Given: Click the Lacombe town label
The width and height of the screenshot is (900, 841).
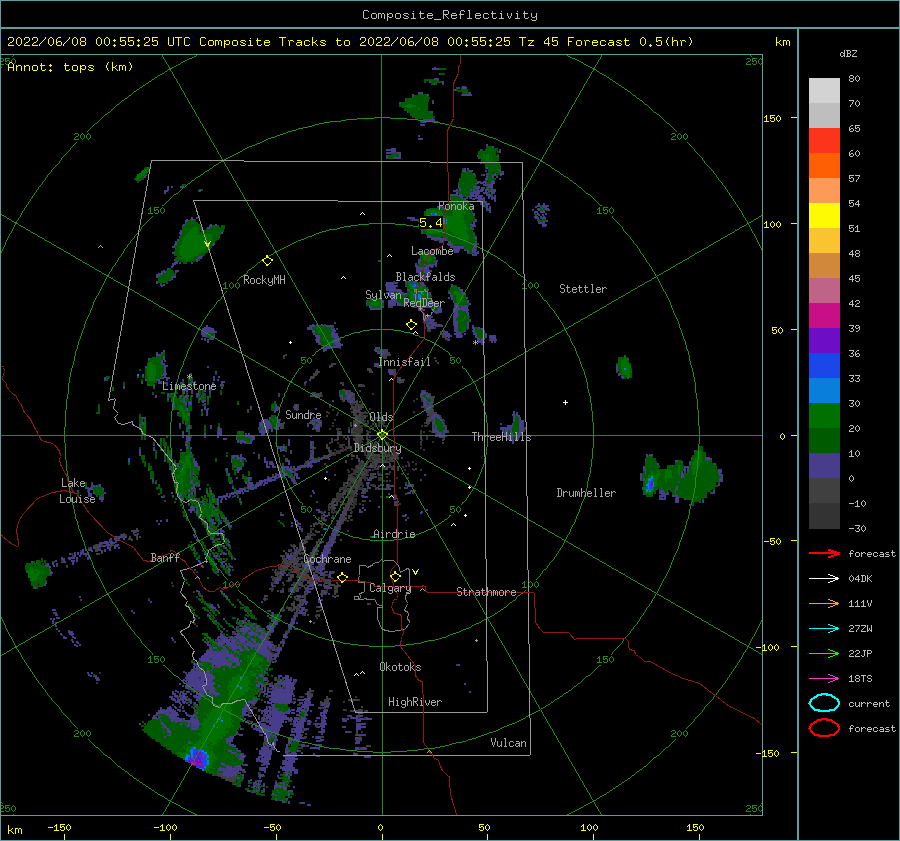Looking at the screenshot, I should click(432, 251).
